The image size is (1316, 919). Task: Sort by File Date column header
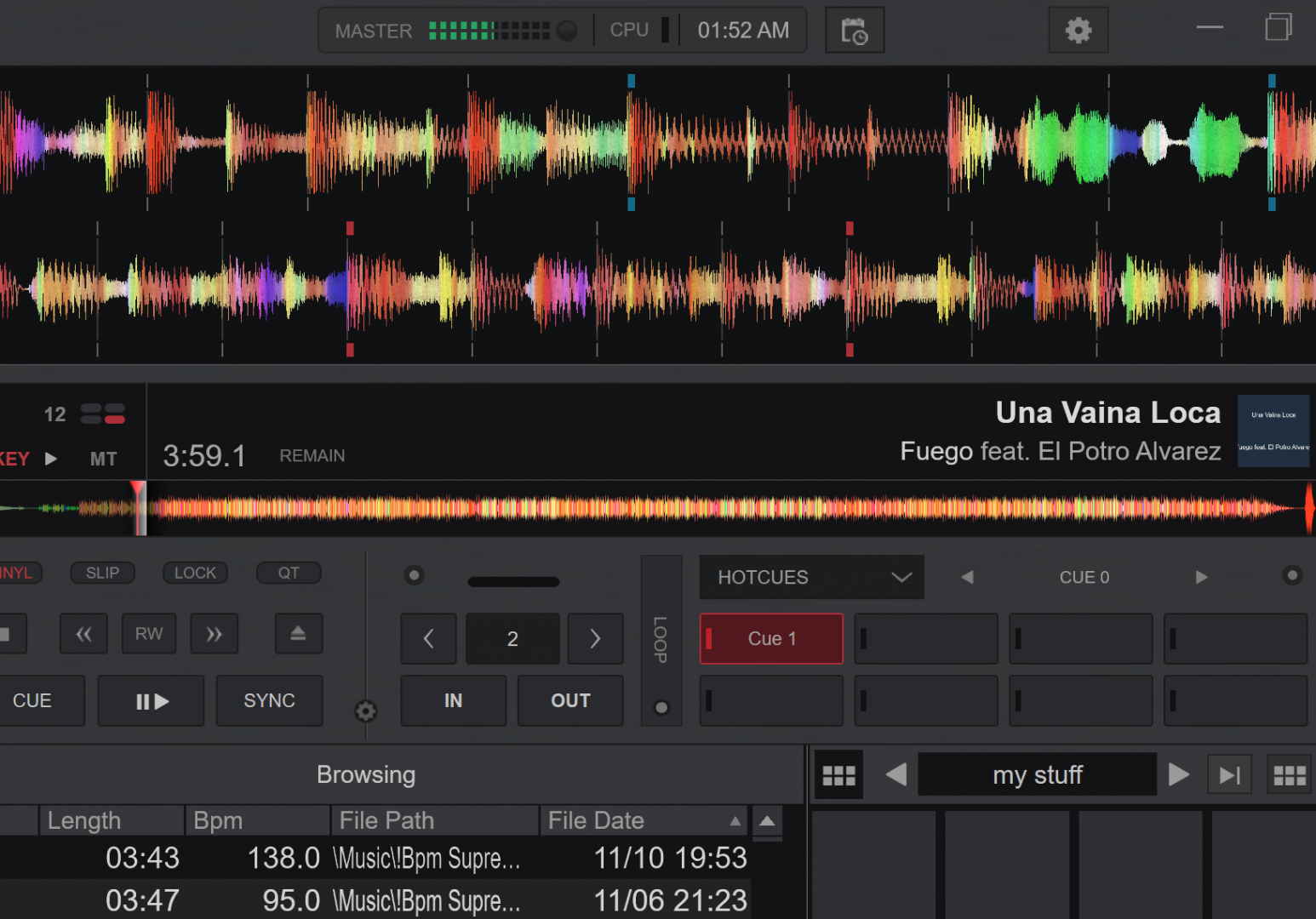pos(644,820)
